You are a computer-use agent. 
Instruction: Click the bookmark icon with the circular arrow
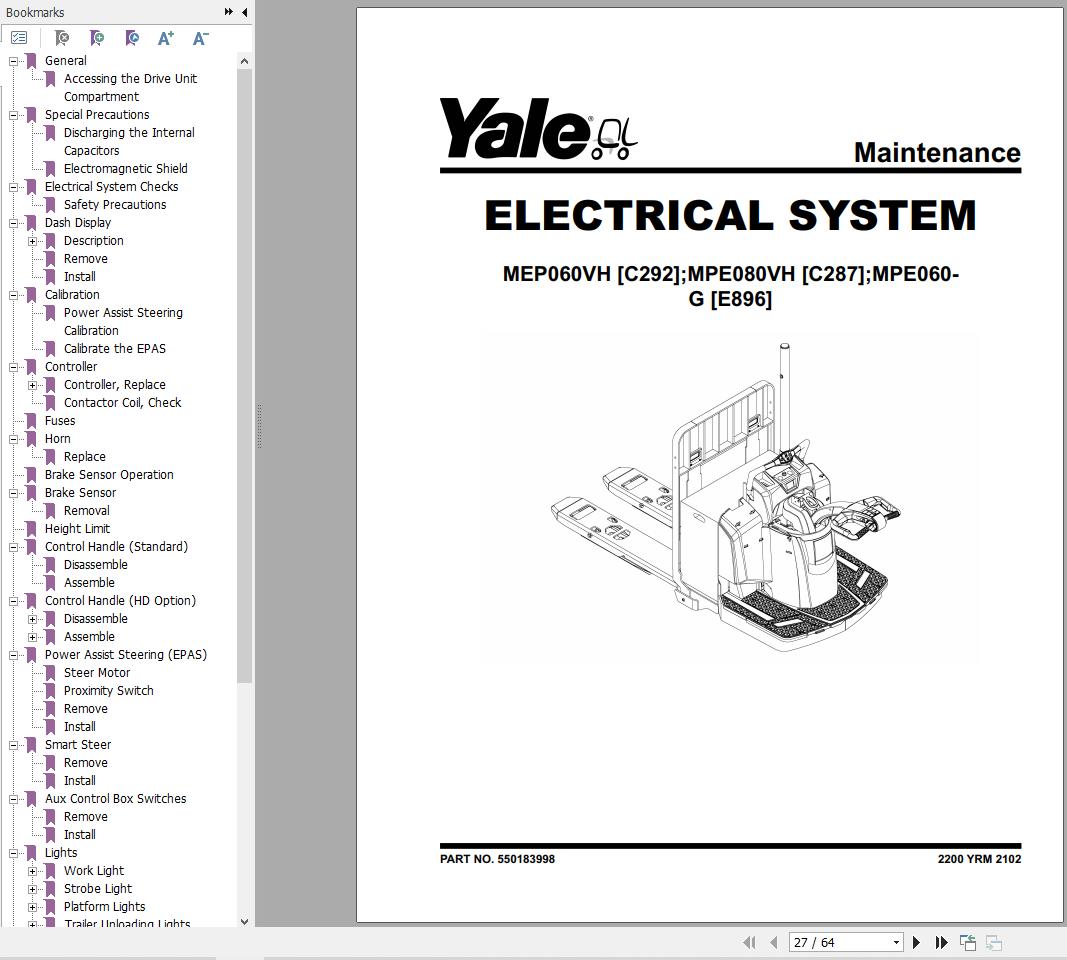(132, 38)
